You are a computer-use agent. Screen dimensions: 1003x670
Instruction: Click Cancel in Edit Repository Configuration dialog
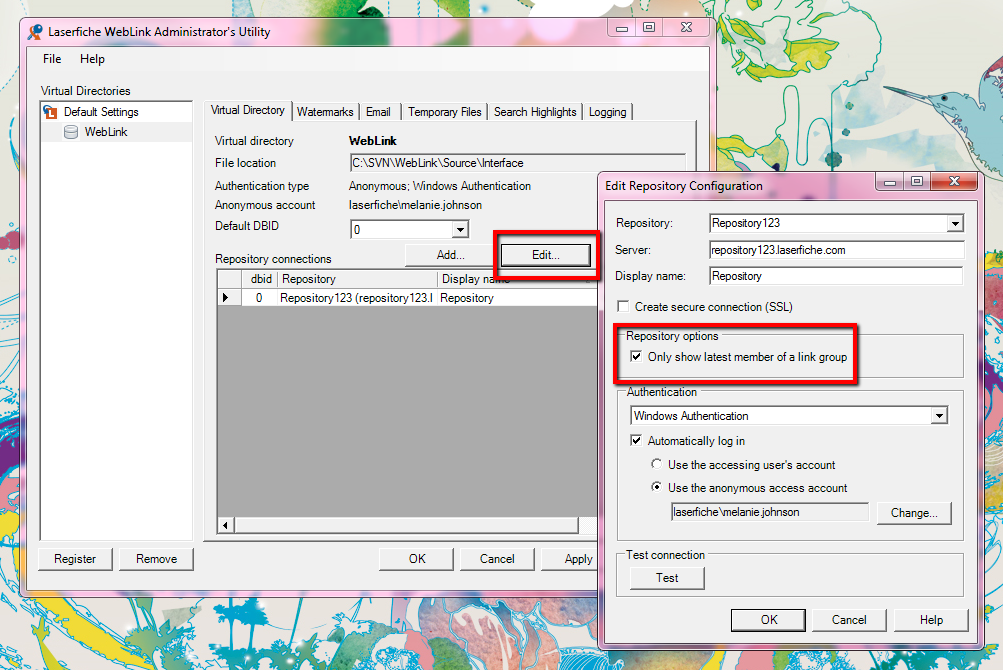pos(849,619)
